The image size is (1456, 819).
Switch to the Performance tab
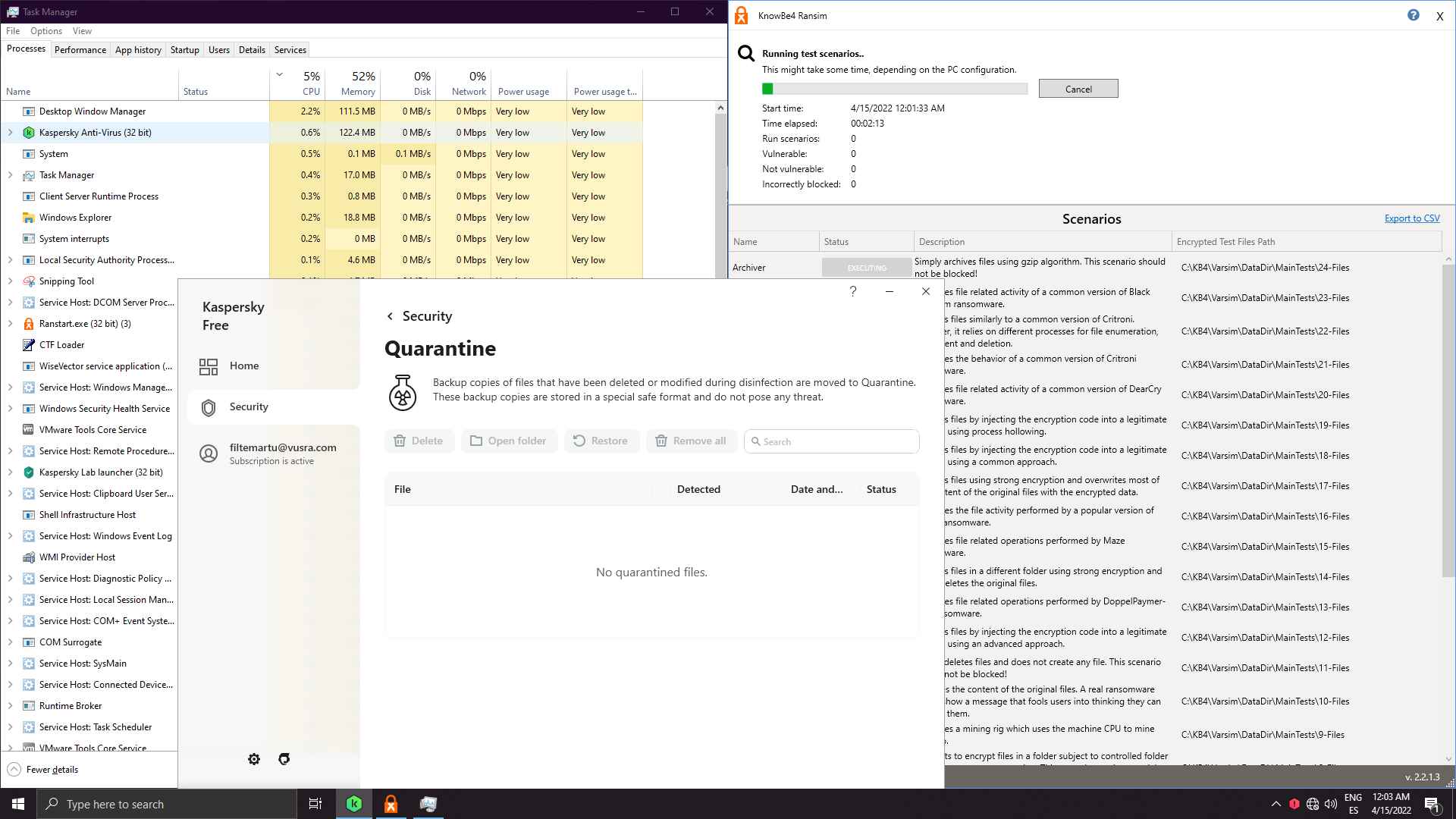pos(80,50)
